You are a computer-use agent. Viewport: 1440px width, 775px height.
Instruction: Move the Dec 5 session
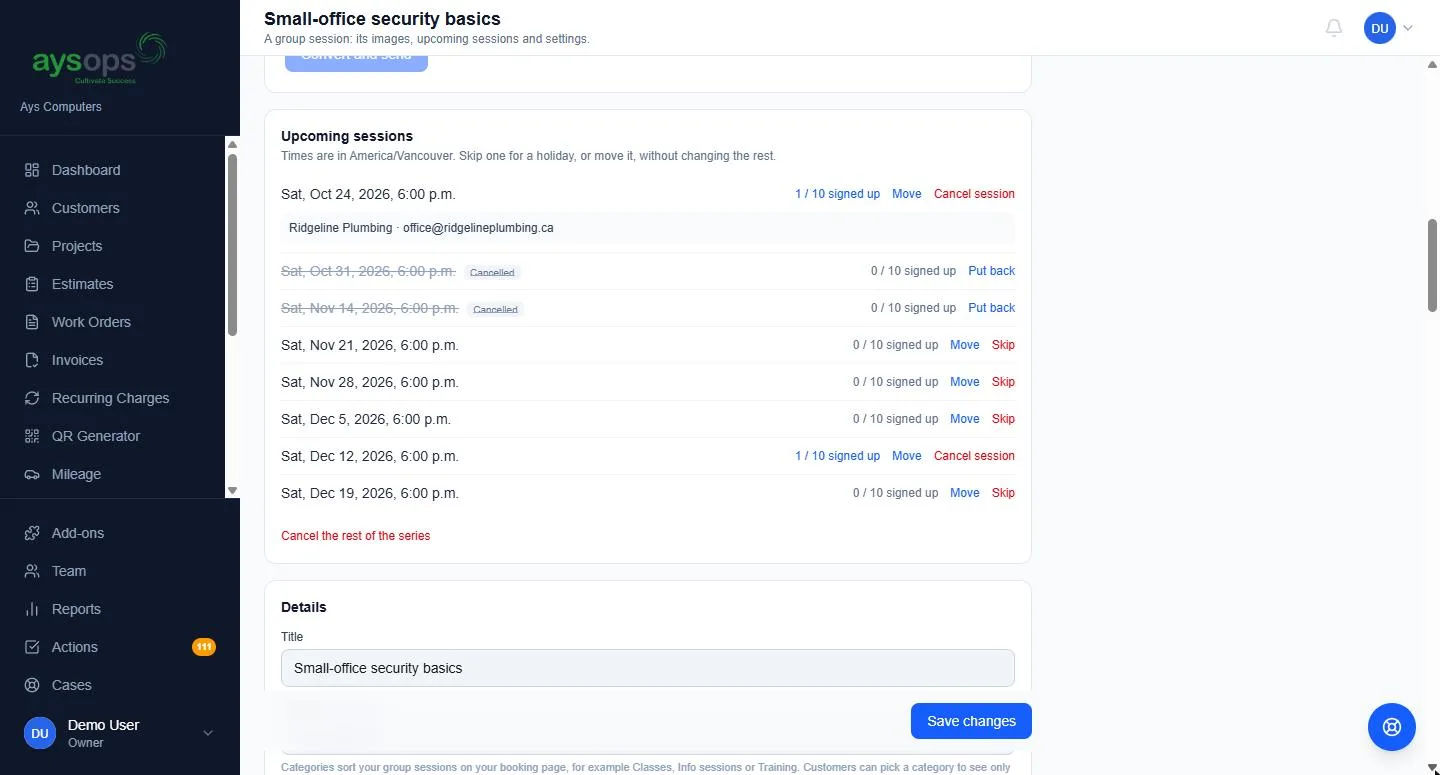pos(965,419)
